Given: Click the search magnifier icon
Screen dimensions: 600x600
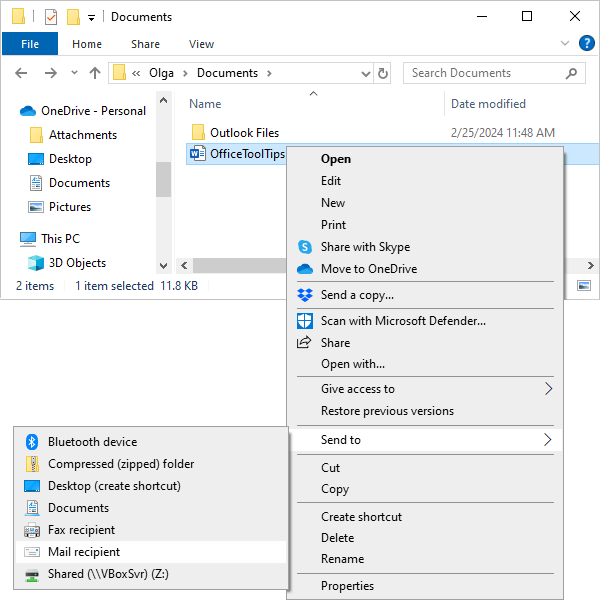Looking at the screenshot, I should click(571, 73).
